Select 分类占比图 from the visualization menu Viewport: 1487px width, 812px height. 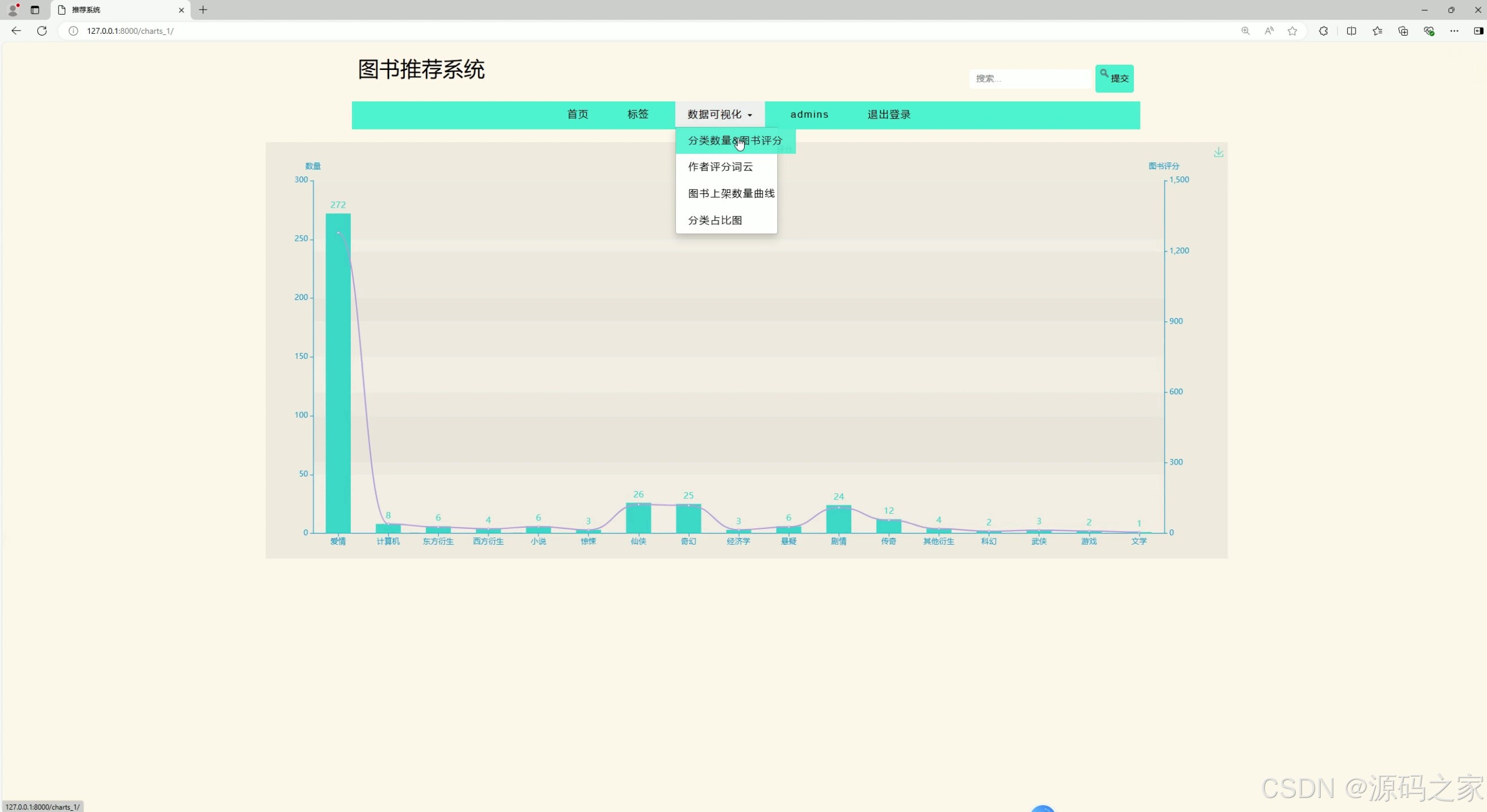[715, 220]
